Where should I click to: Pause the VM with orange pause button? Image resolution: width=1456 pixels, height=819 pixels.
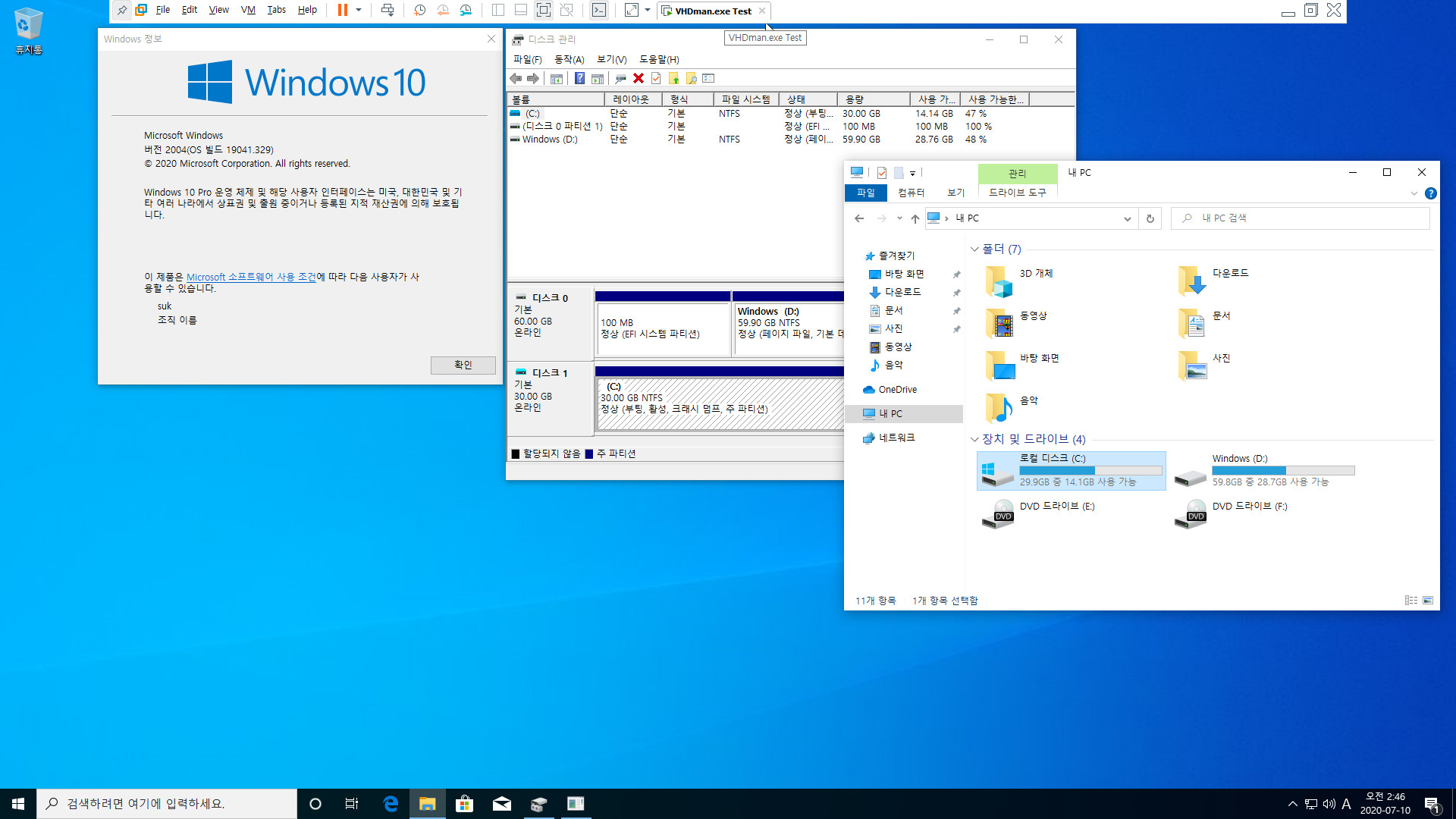coord(343,10)
